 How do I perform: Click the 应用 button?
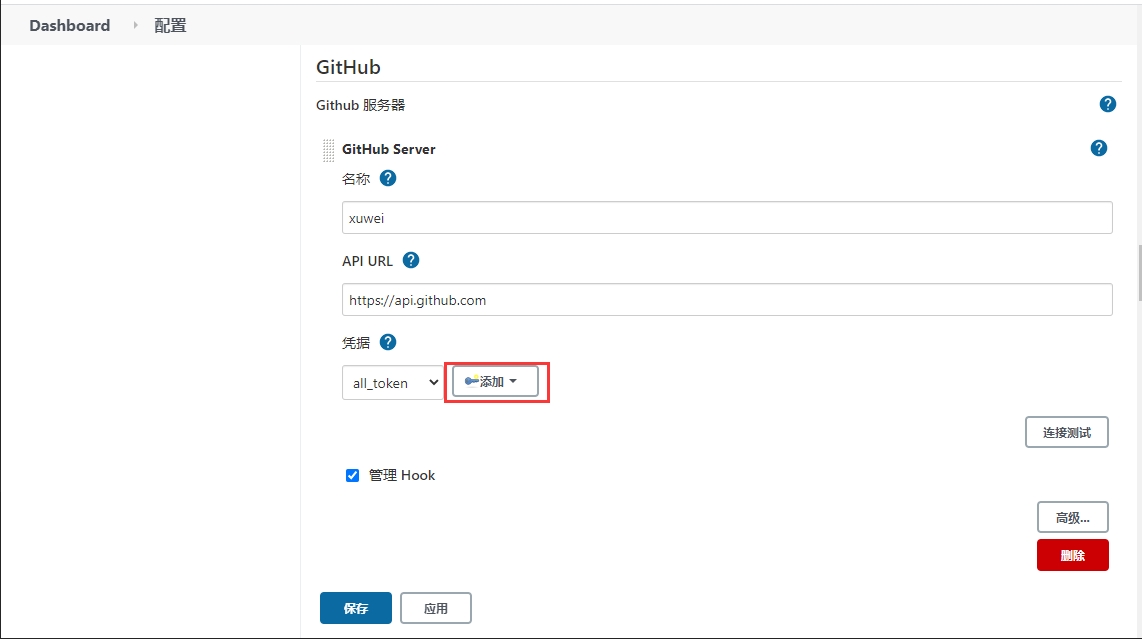(435, 608)
